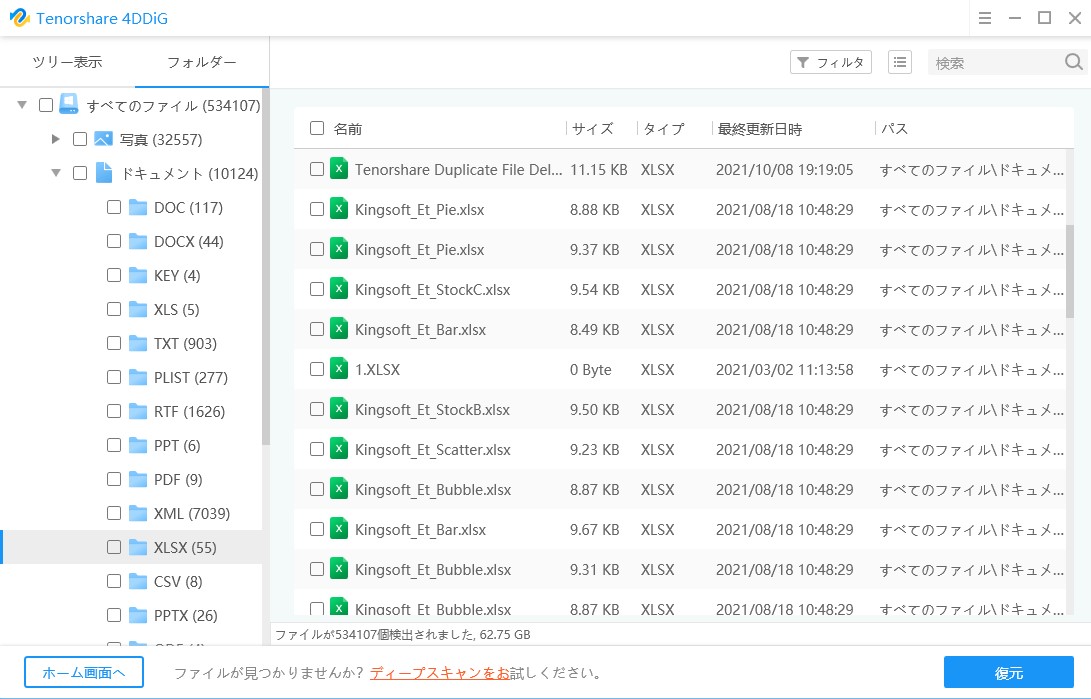1091x699 pixels.
Task: Tick checkbox for Kingsoft_Et_StockC.xlsx
Action: (317, 289)
